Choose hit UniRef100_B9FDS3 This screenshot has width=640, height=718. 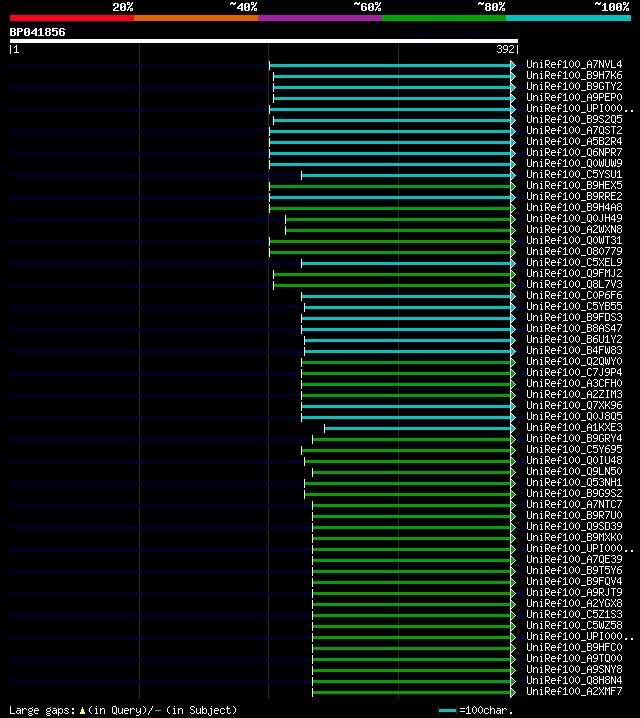click(x=574, y=317)
